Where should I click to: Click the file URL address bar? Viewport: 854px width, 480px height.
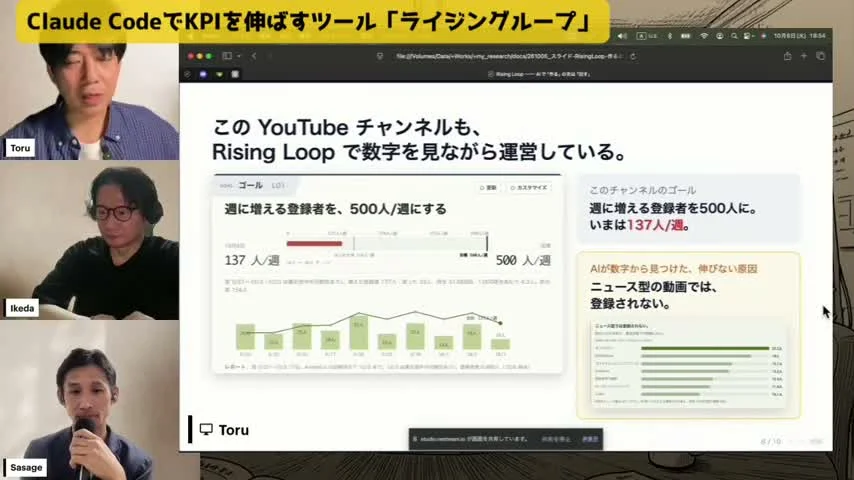[x=509, y=56]
